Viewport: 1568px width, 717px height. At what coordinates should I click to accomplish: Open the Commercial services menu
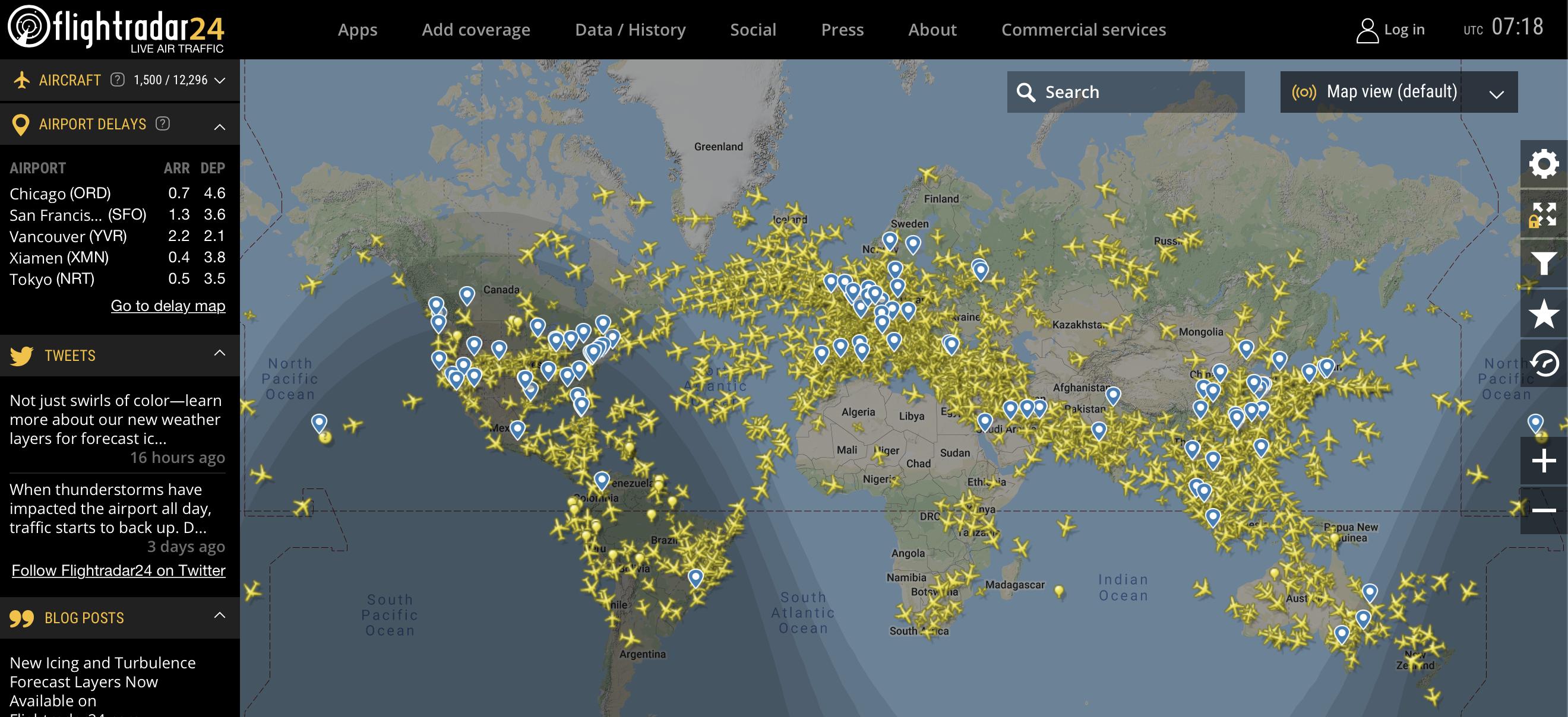1083,29
